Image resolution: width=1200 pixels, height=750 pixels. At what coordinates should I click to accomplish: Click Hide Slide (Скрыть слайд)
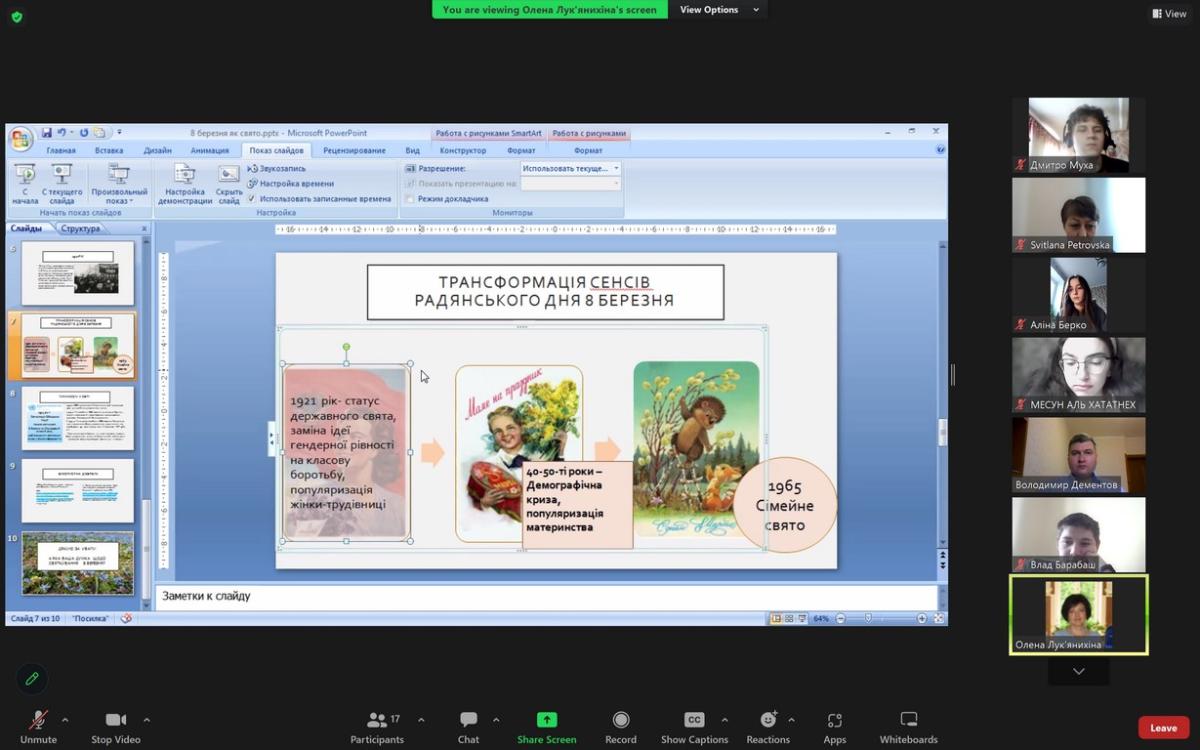(229, 184)
